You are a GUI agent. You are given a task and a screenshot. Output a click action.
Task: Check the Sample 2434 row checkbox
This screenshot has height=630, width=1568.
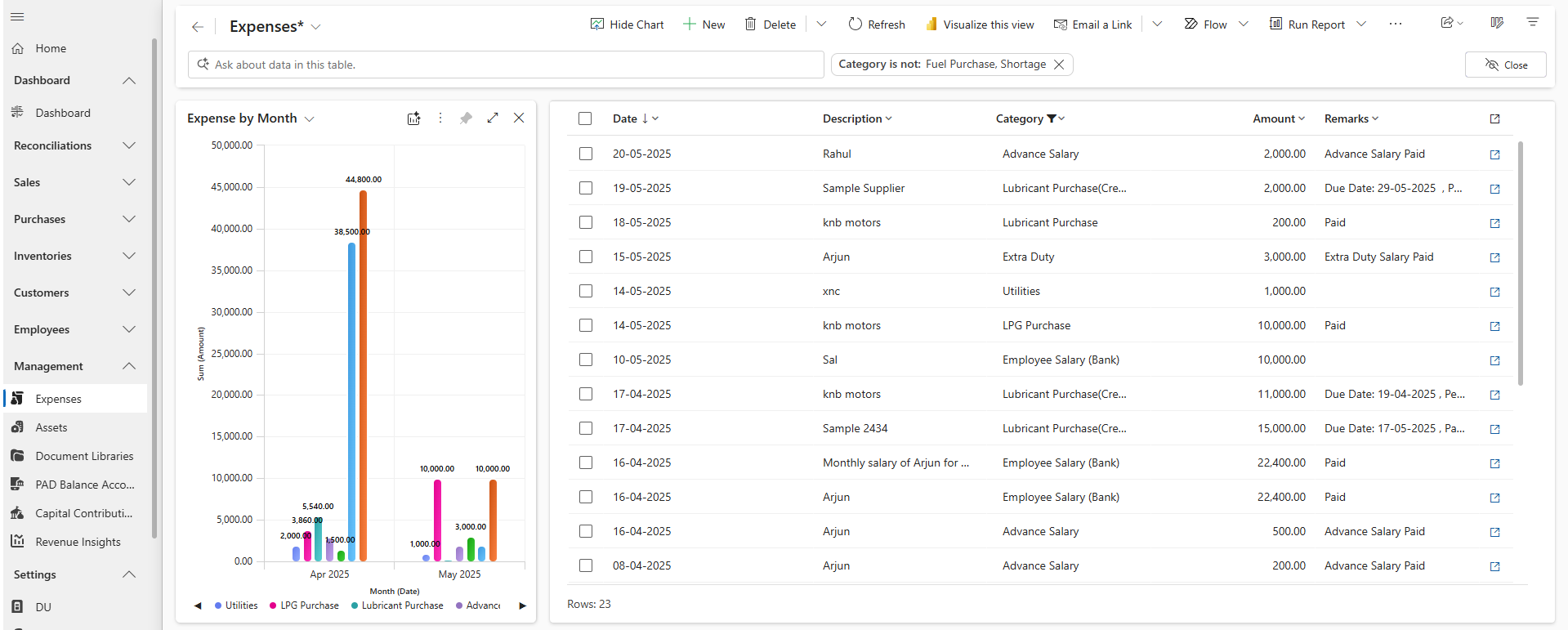[586, 428]
